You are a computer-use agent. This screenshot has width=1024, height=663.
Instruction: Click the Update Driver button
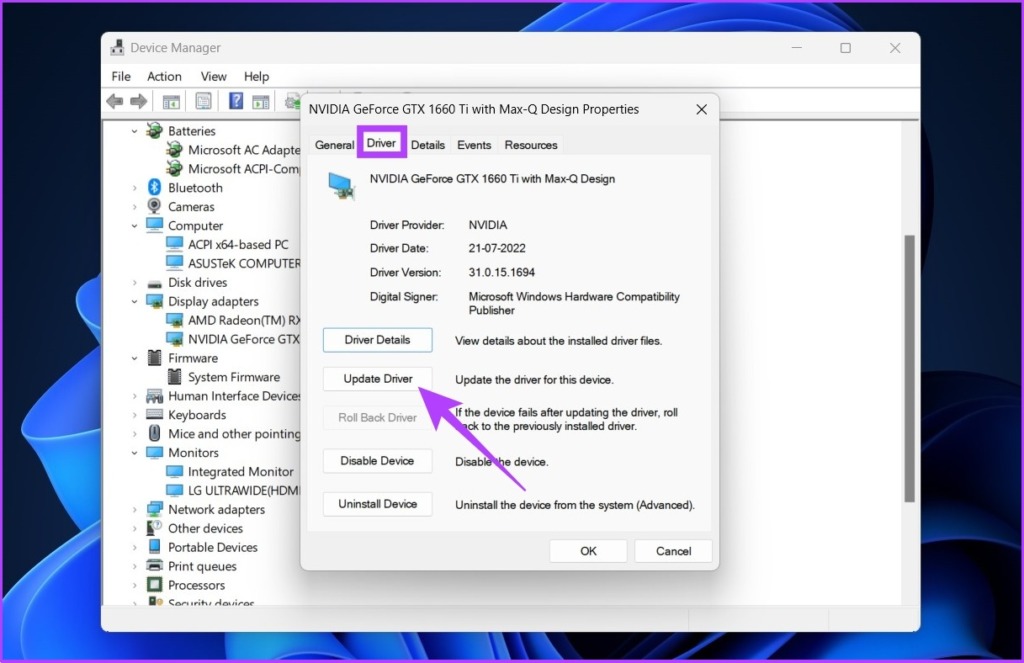pos(377,379)
